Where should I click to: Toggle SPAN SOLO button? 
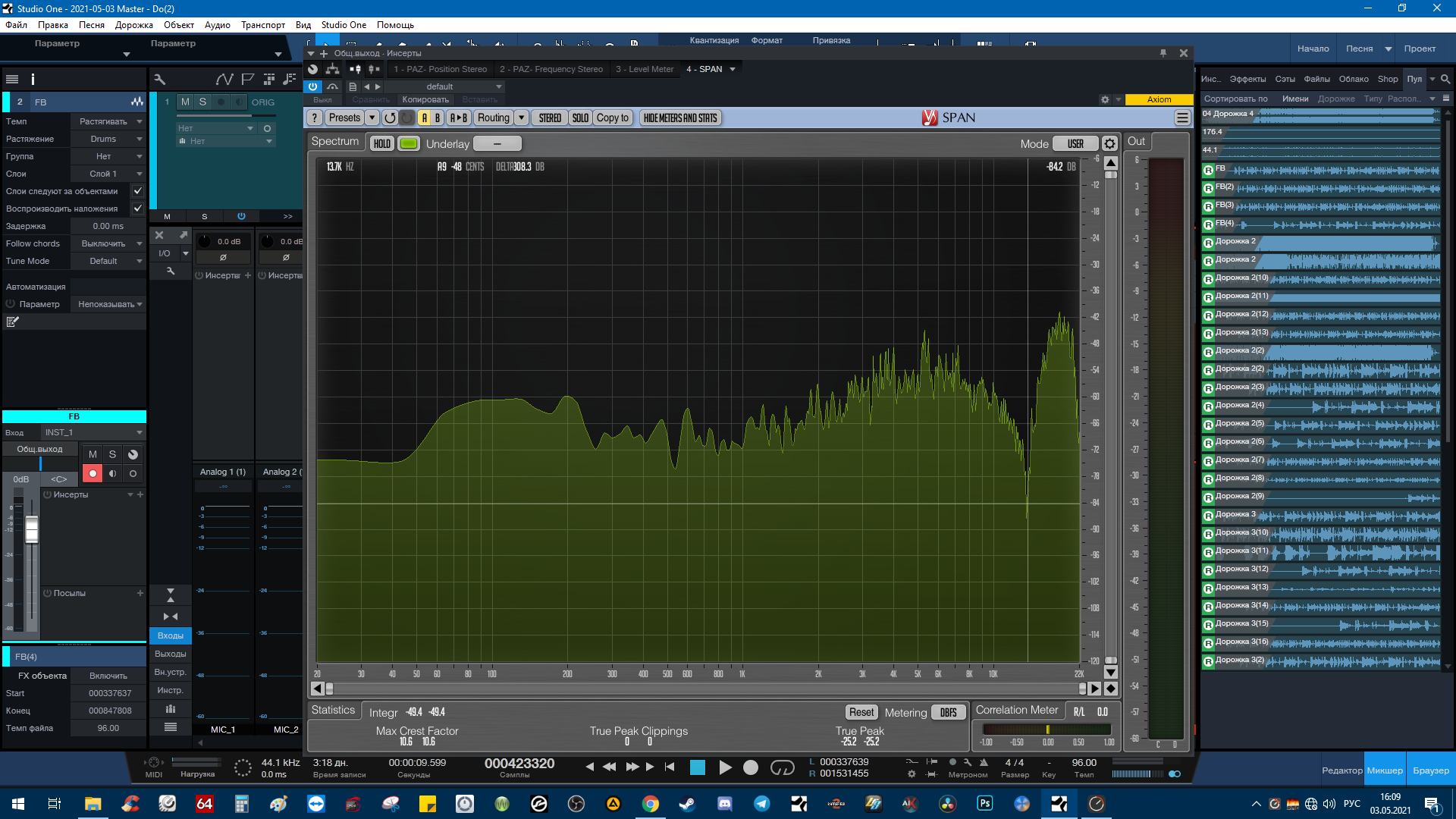click(580, 118)
